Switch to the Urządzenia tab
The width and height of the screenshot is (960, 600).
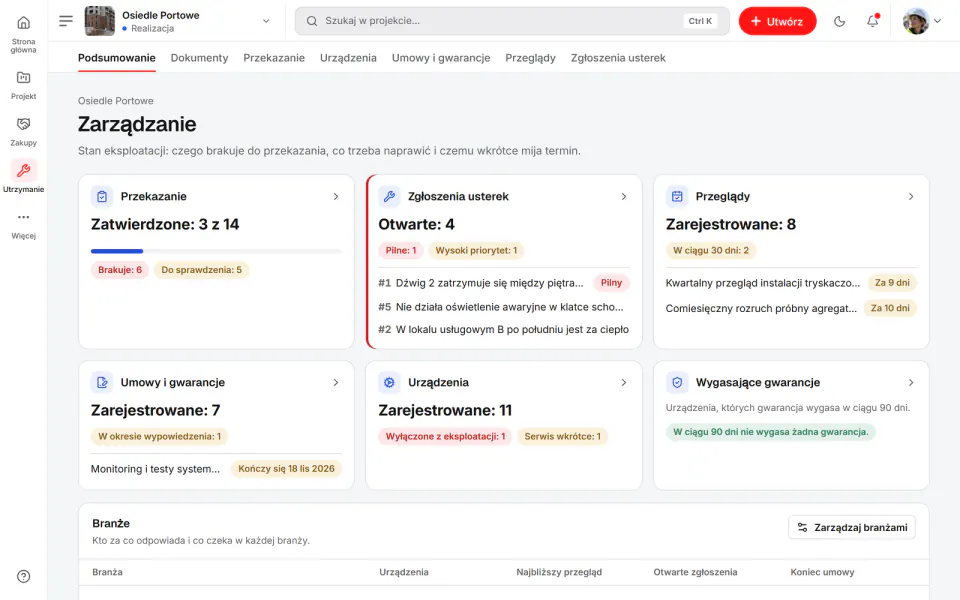[x=348, y=58]
